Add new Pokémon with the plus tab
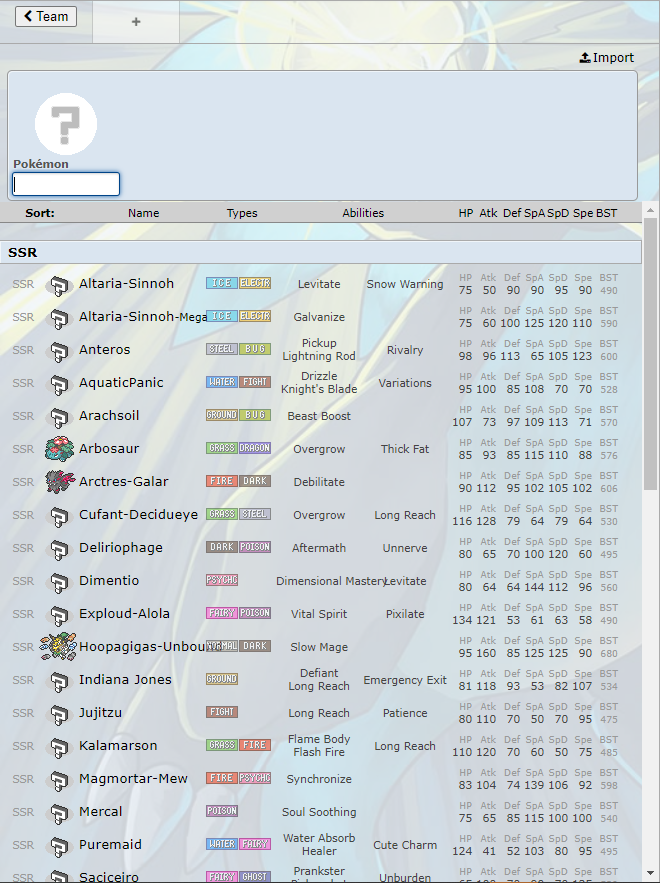 point(136,21)
